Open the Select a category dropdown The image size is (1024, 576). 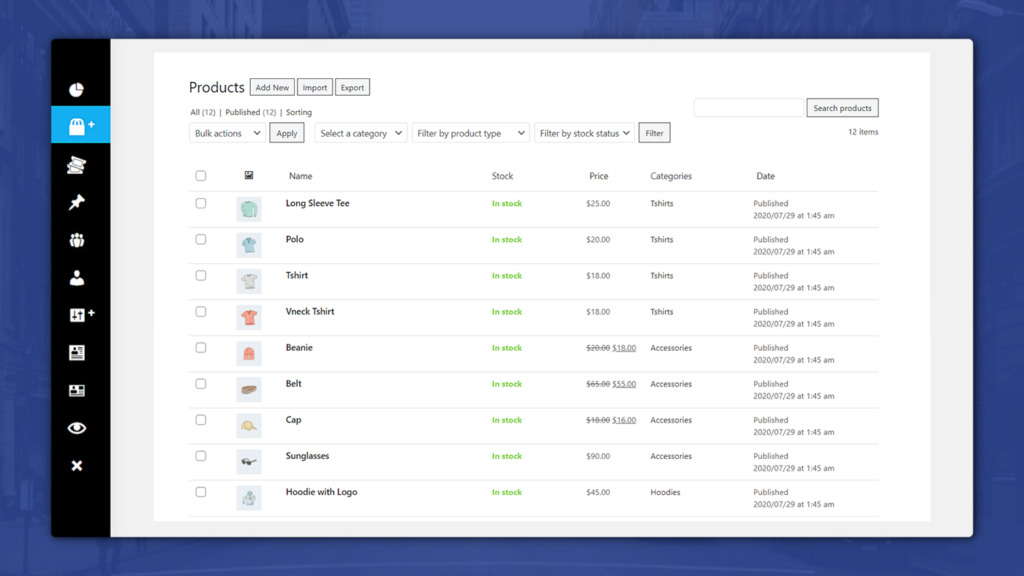[x=360, y=133]
